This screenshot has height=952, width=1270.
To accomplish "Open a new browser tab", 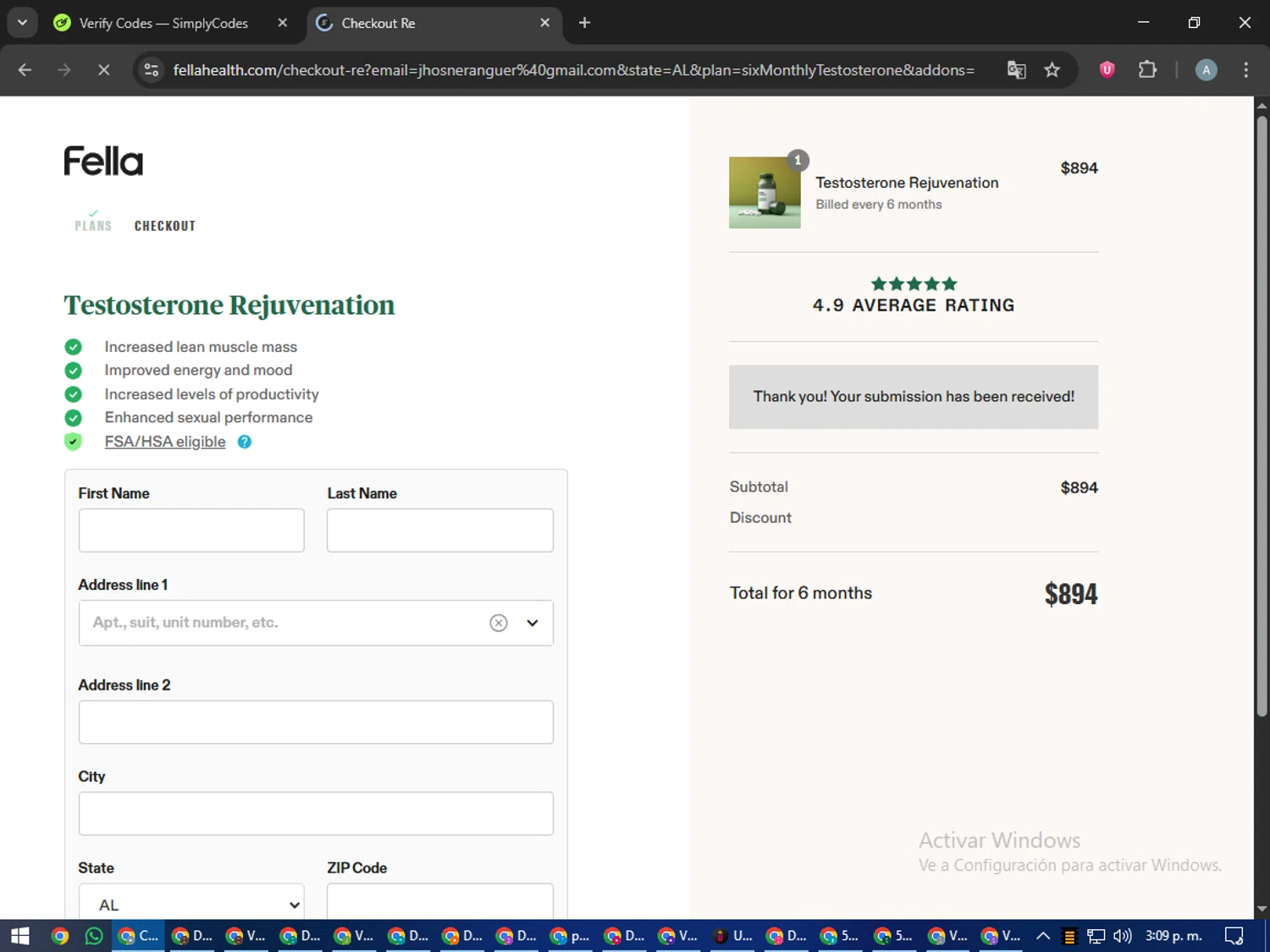I will [x=584, y=23].
